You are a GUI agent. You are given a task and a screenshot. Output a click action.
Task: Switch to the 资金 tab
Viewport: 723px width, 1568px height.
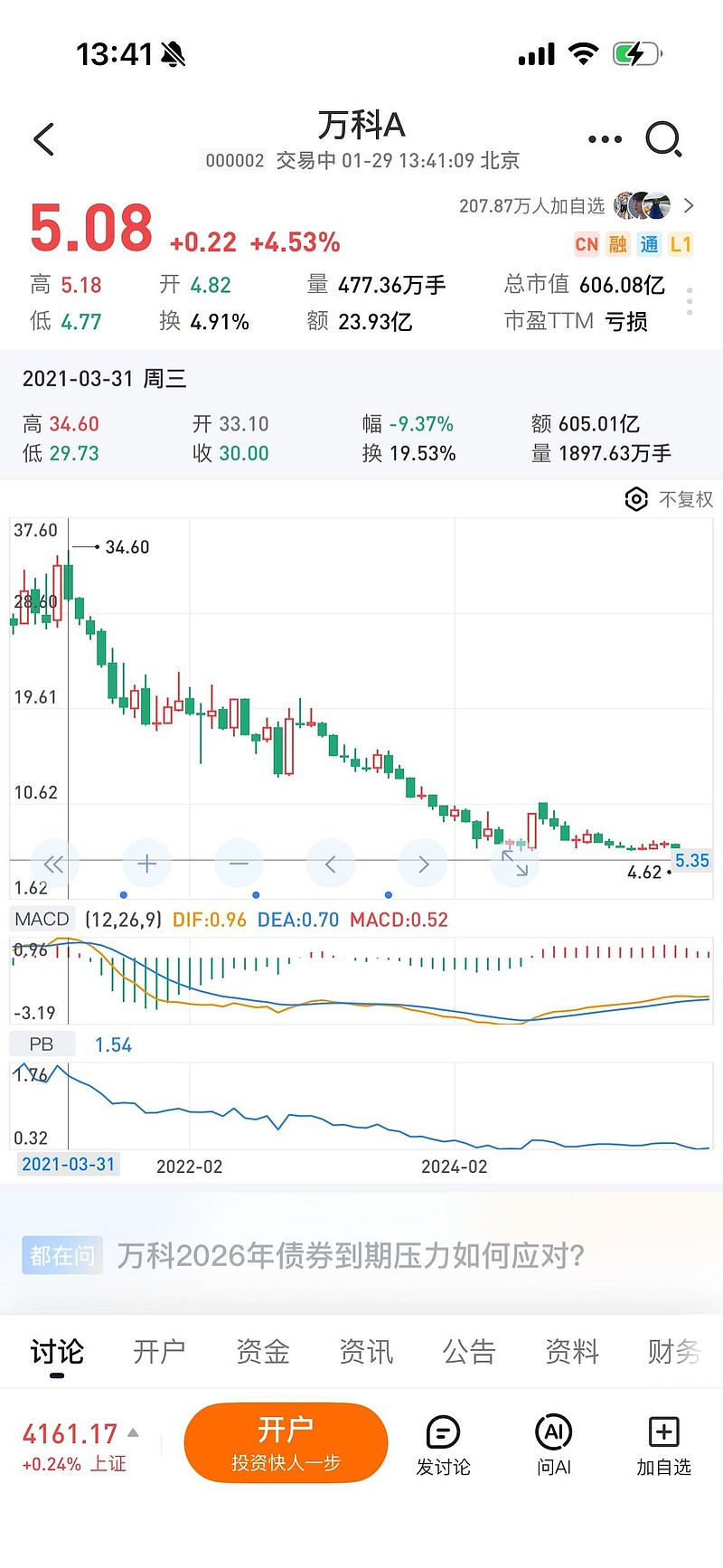coord(262,1352)
